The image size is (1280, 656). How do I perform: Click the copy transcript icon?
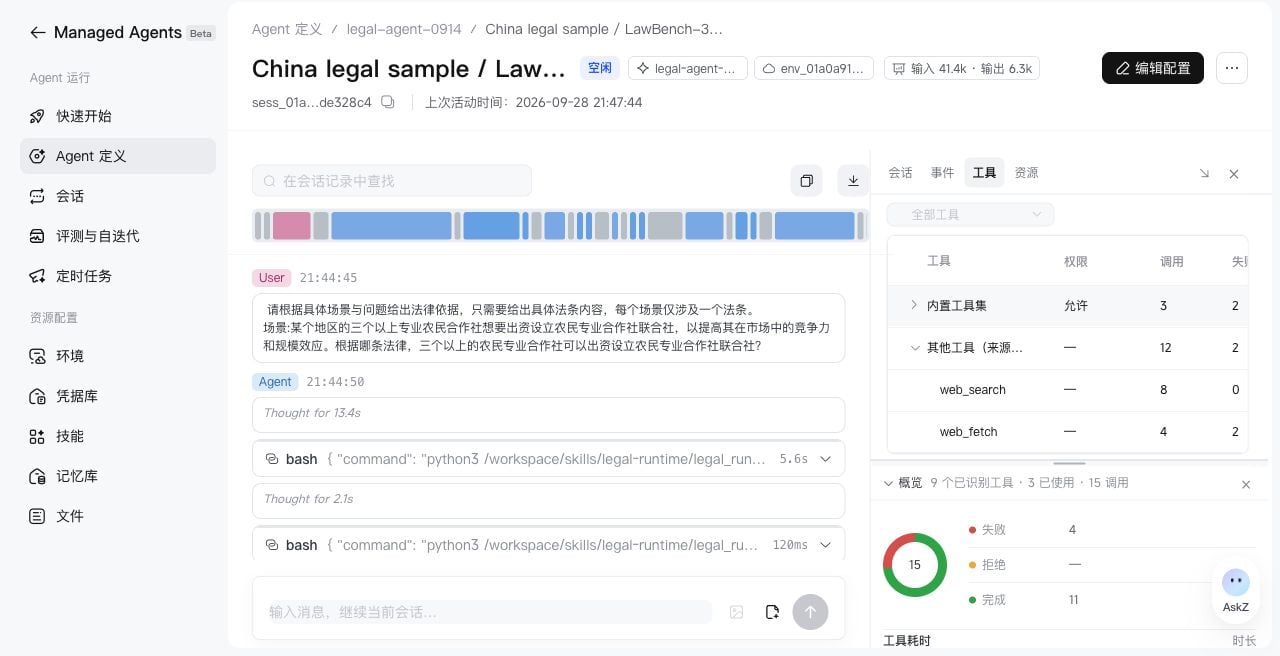coord(806,181)
